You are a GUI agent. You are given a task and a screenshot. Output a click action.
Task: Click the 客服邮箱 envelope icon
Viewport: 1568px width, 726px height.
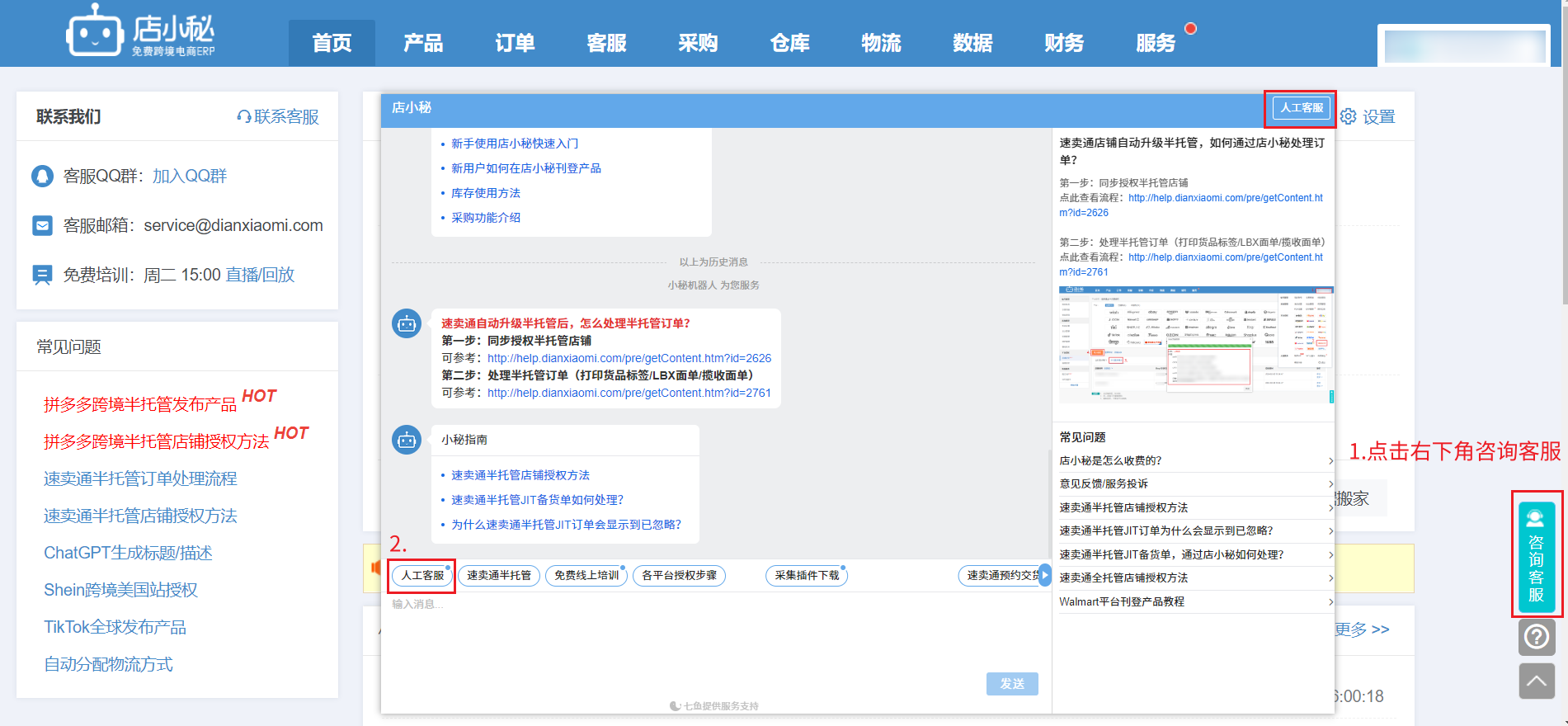[x=42, y=226]
